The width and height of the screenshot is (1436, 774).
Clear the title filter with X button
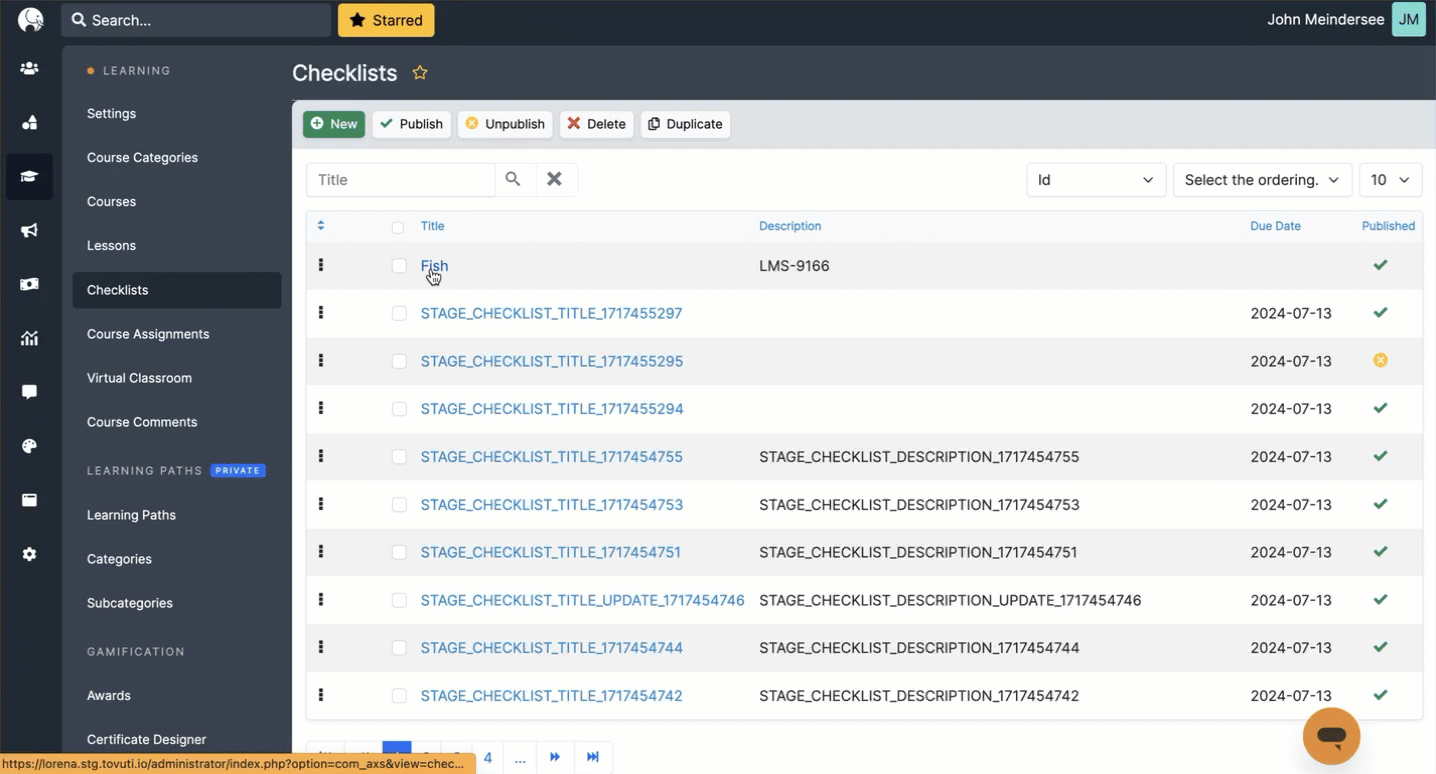click(x=554, y=179)
